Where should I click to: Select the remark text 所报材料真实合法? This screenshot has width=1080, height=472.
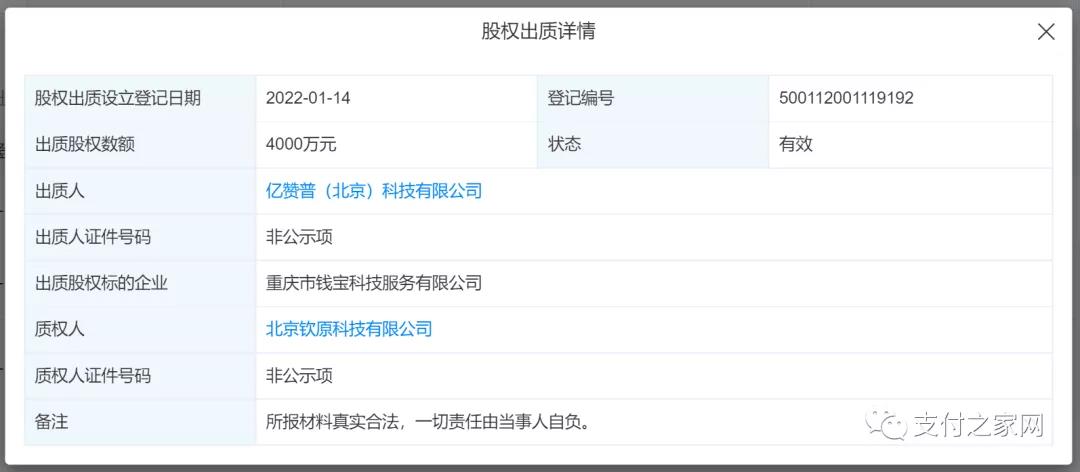tap(333, 422)
